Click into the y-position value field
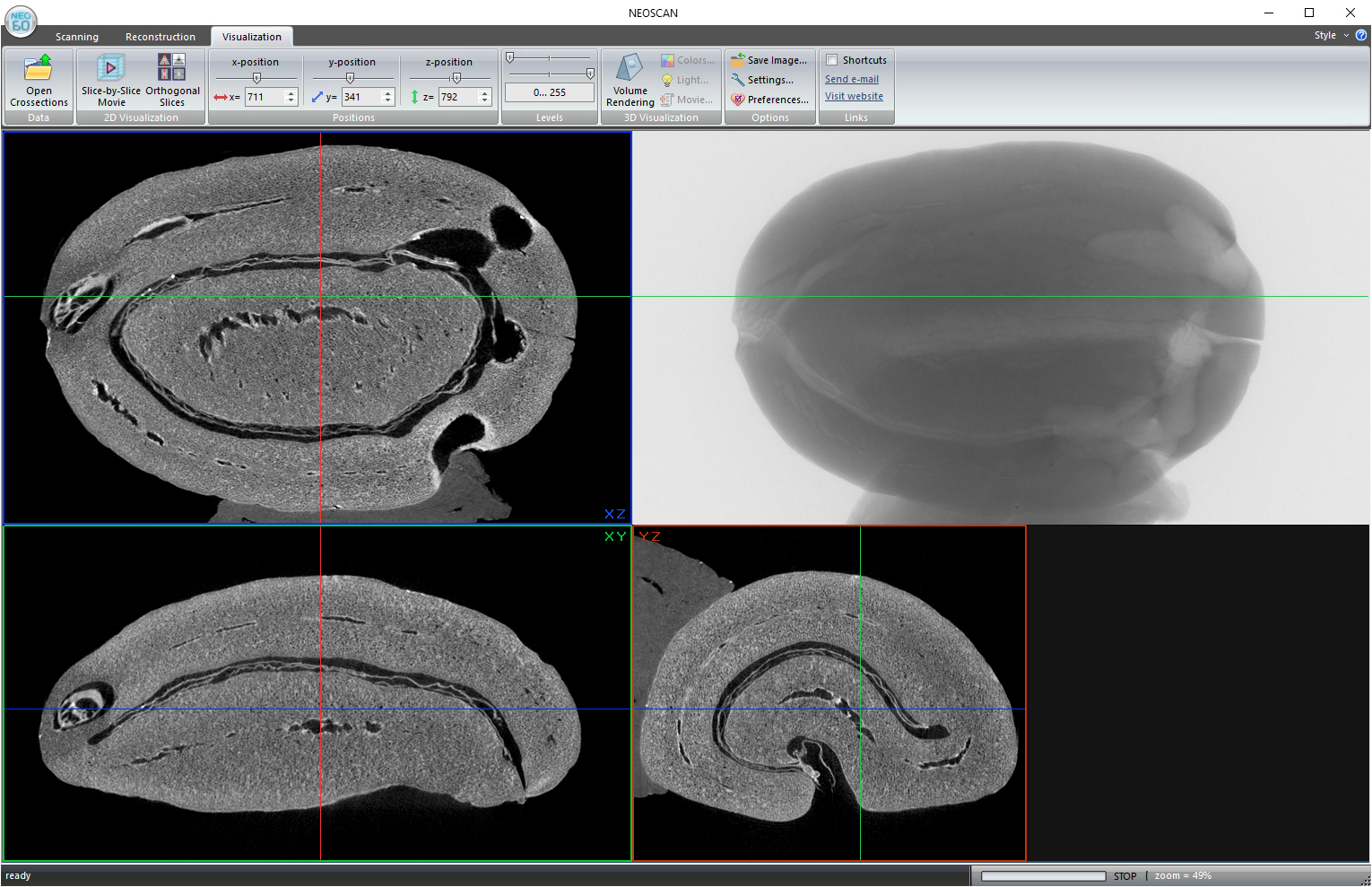This screenshot has width=1372, height=887. coord(360,97)
